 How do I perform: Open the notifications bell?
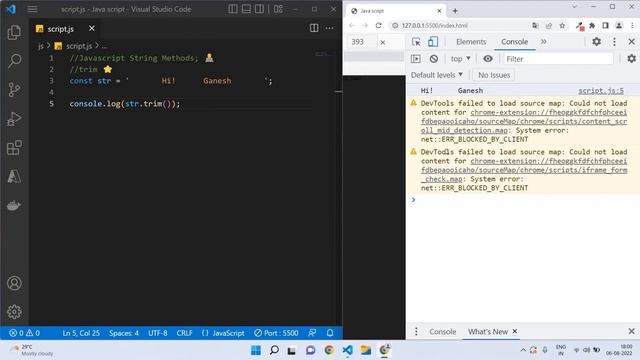(x=330, y=333)
